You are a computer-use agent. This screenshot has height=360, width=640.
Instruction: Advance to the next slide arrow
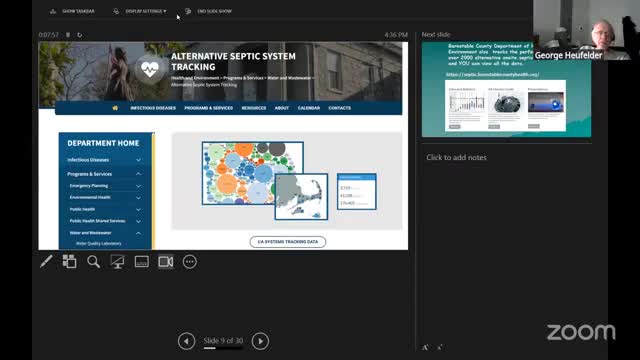click(x=260, y=341)
